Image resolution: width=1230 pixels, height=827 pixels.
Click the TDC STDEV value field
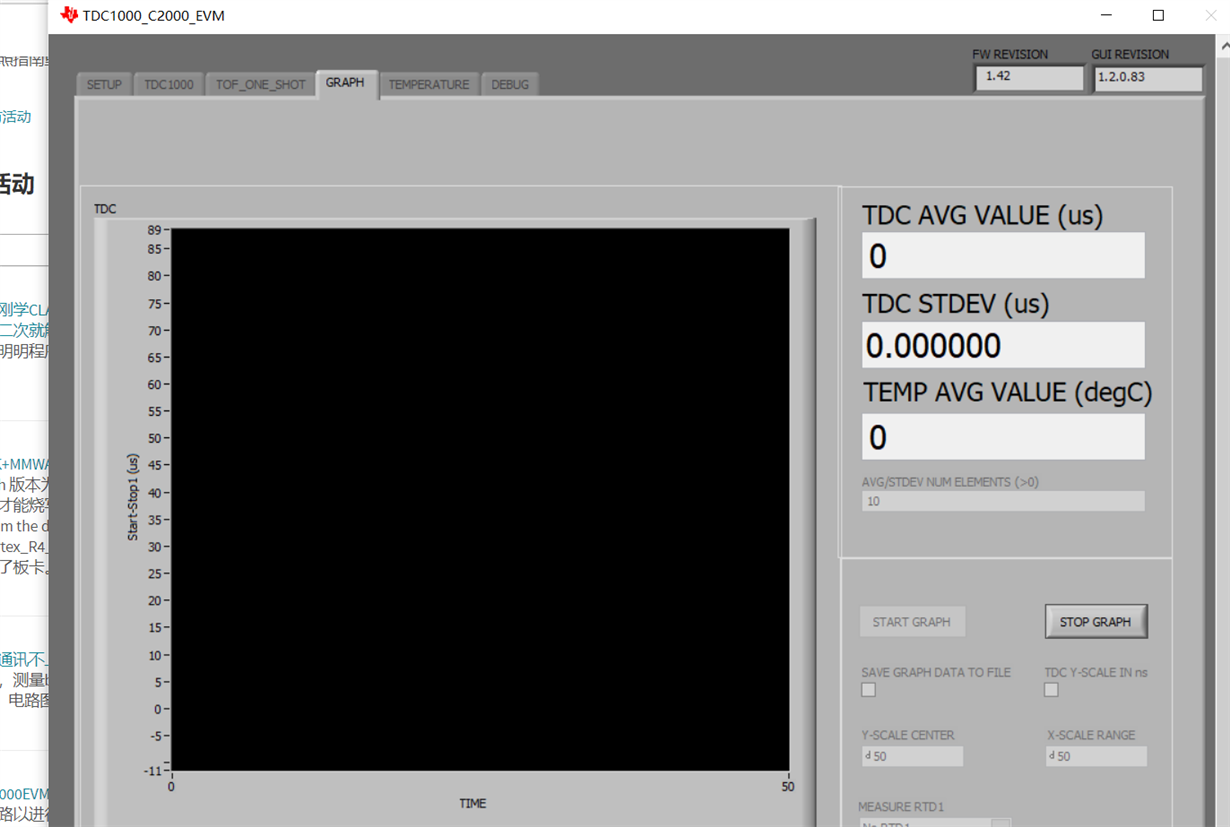(x=1003, y=345)
